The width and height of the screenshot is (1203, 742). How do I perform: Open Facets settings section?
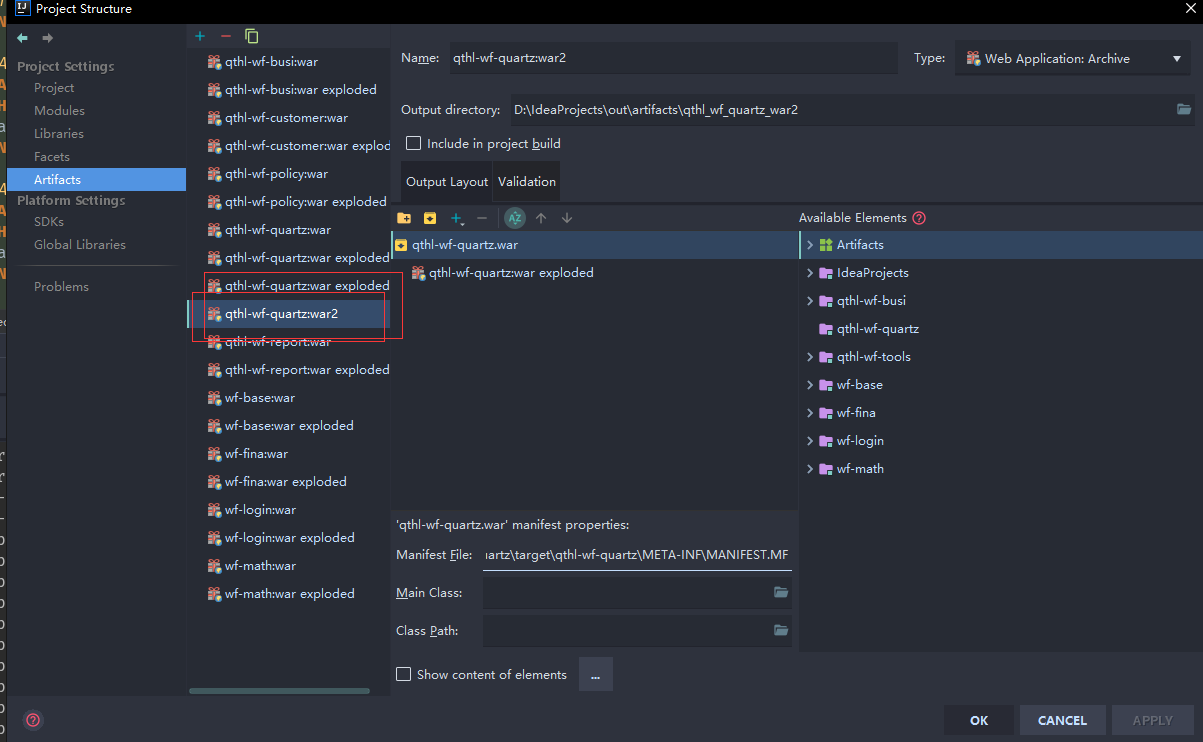coord(52,157)
